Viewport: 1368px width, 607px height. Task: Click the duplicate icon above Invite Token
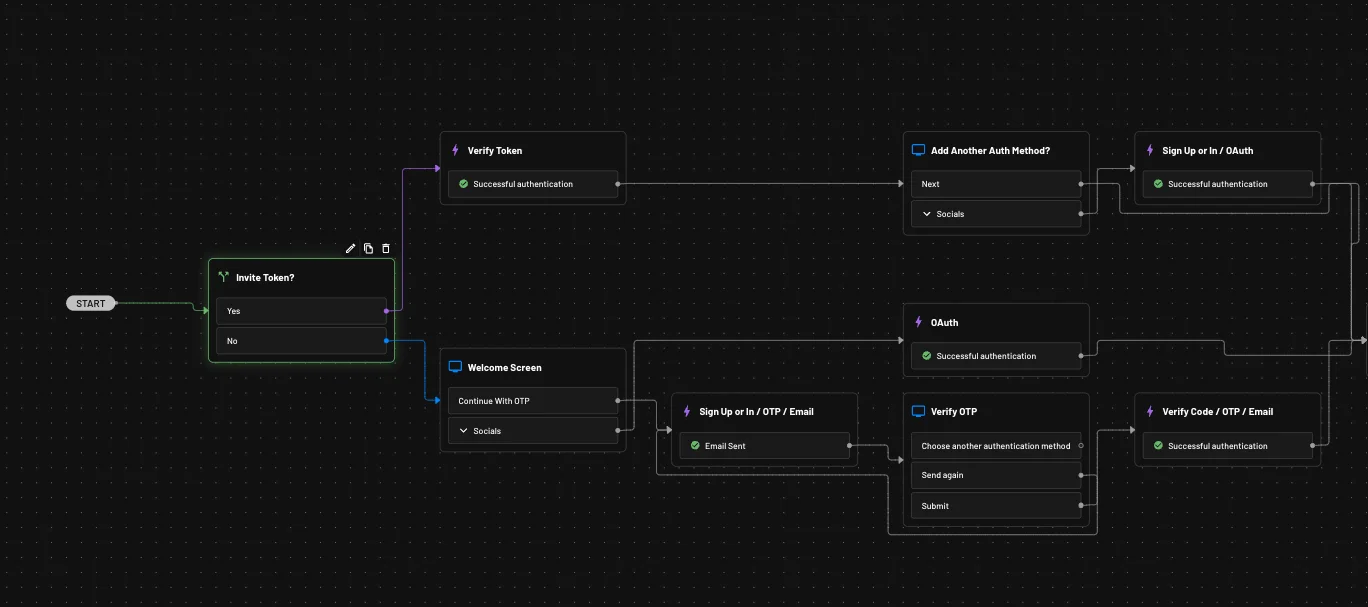coord(368,248)
